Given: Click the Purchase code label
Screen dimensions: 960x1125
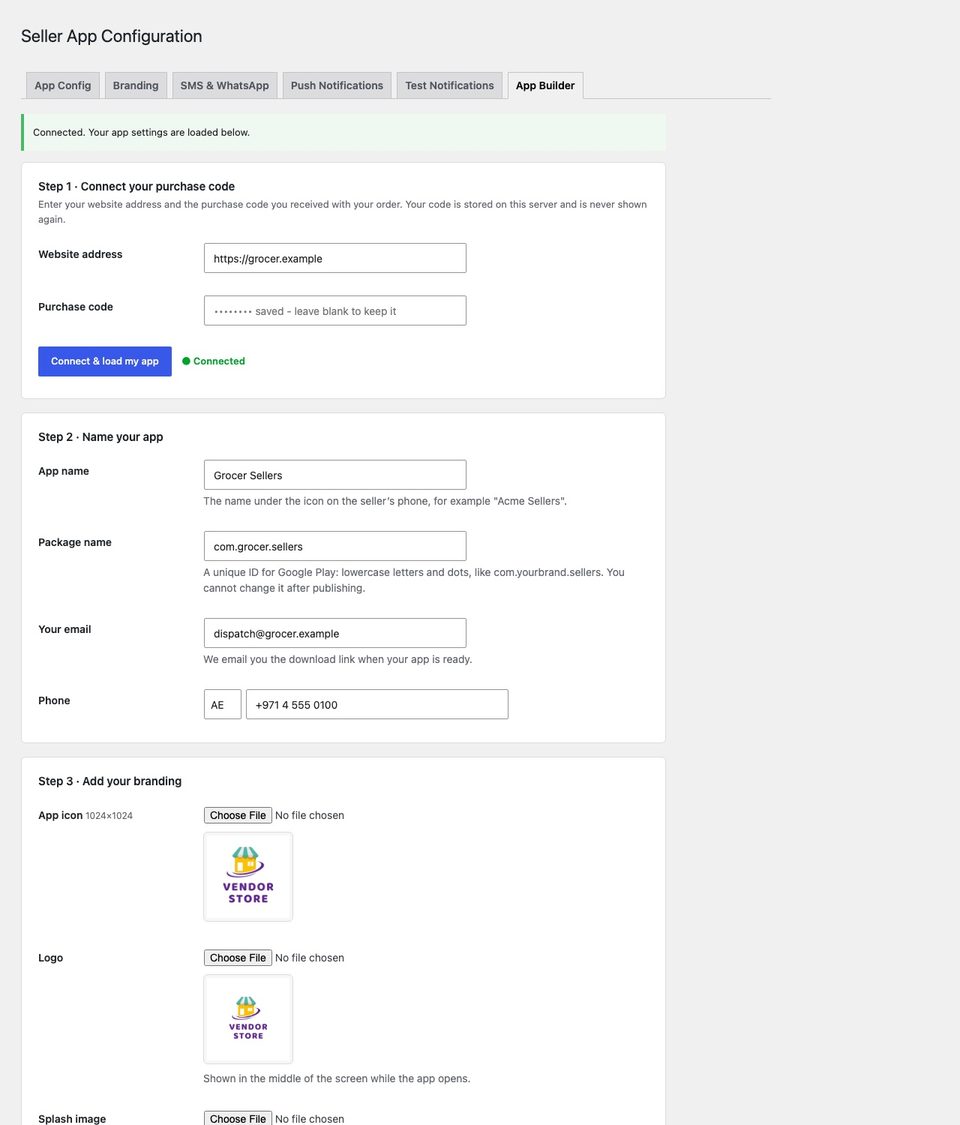Looking at the screenshot, I should [x=75, y=306].
